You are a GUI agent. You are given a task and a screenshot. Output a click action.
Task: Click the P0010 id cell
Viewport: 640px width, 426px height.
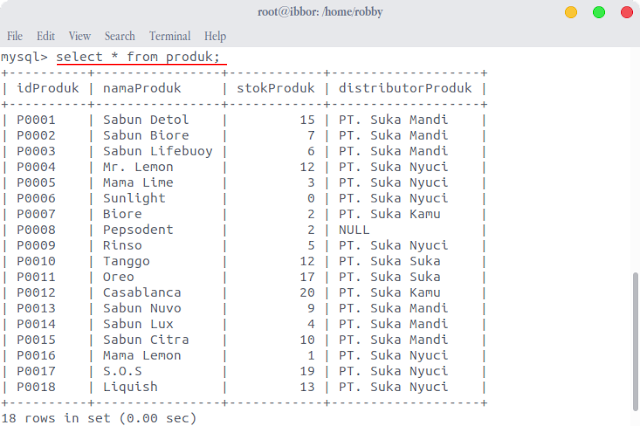click(36, 261)
